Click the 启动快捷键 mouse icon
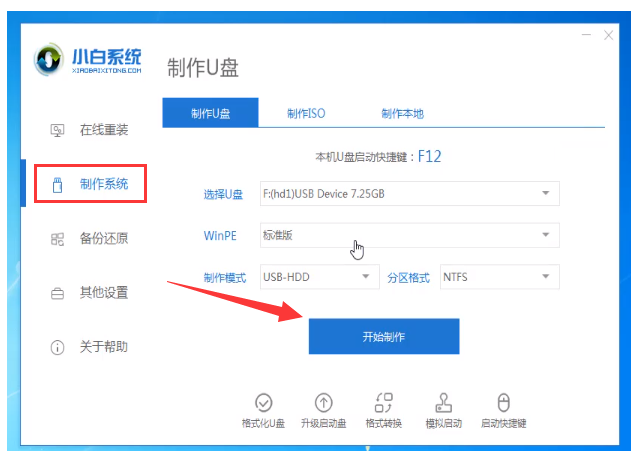Image resolution: width=643 pixels, height=461 pixels. point(504,402)
